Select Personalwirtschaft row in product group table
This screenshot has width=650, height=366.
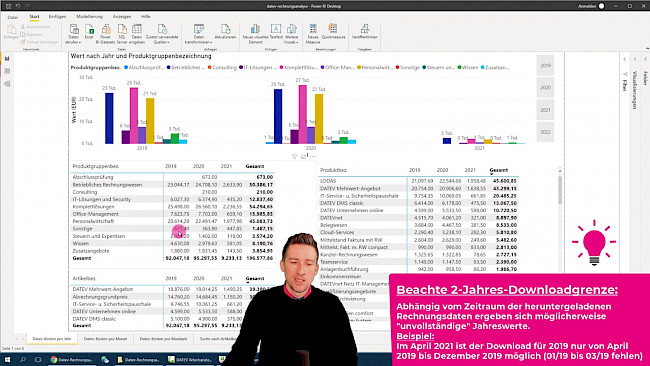(173, 221)
